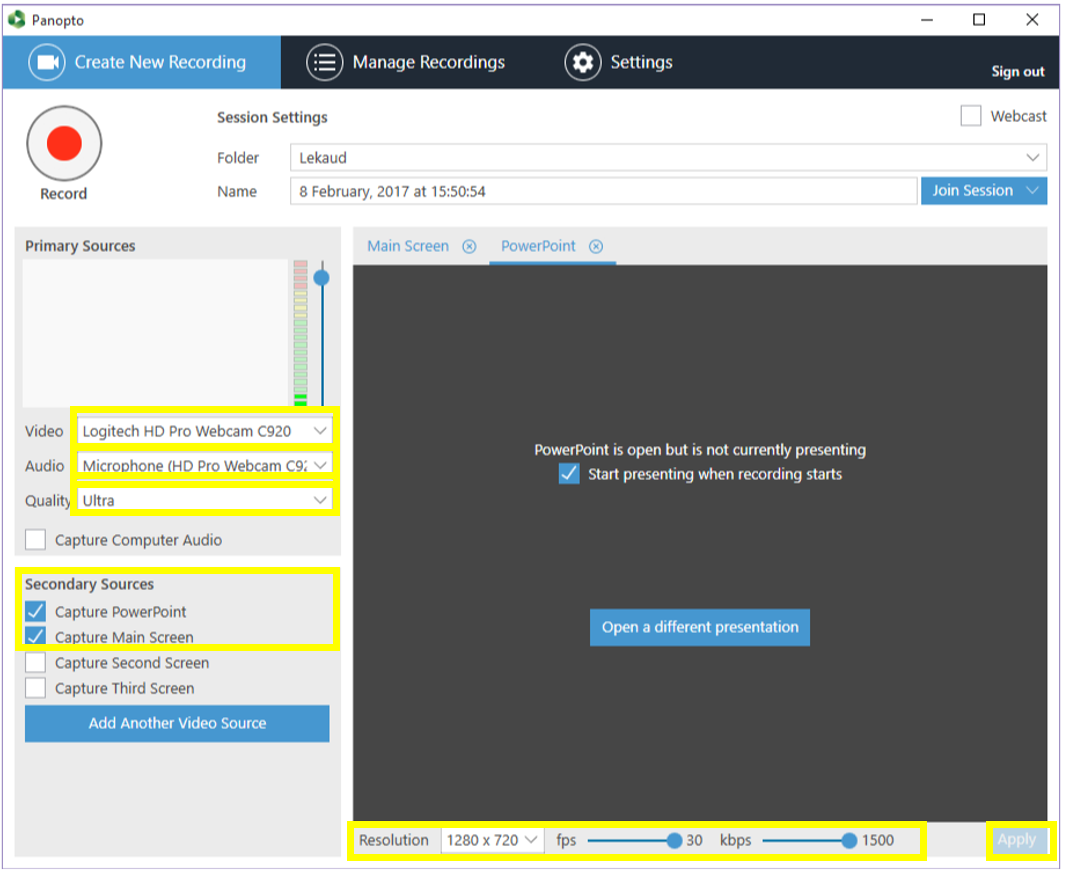This screenshot has height=874, width=1065.
Task: Uncheck Start presenting when recording starts
Action: click(569, 474)
